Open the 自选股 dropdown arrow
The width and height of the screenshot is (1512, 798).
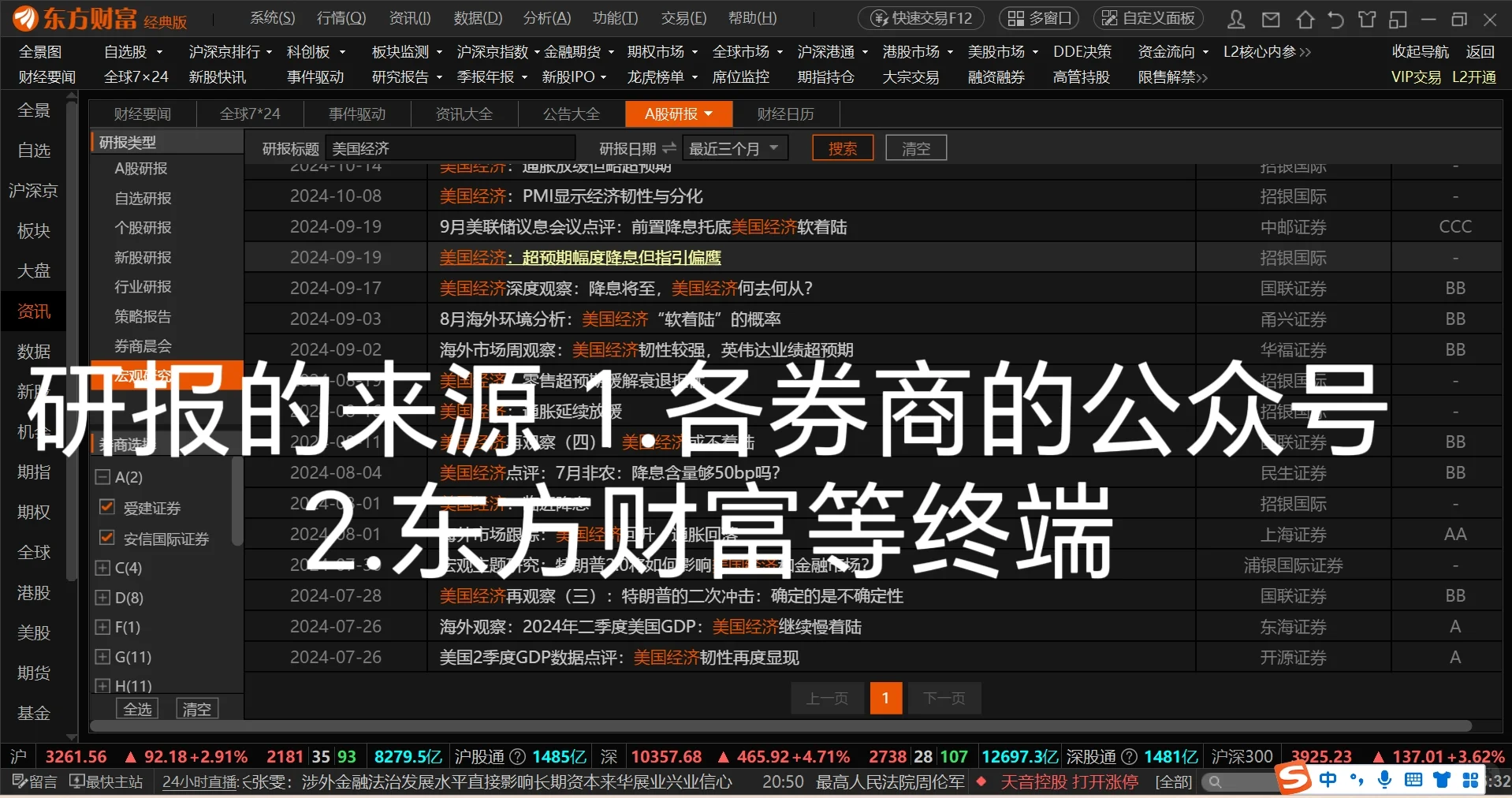[x=159, y=52]
